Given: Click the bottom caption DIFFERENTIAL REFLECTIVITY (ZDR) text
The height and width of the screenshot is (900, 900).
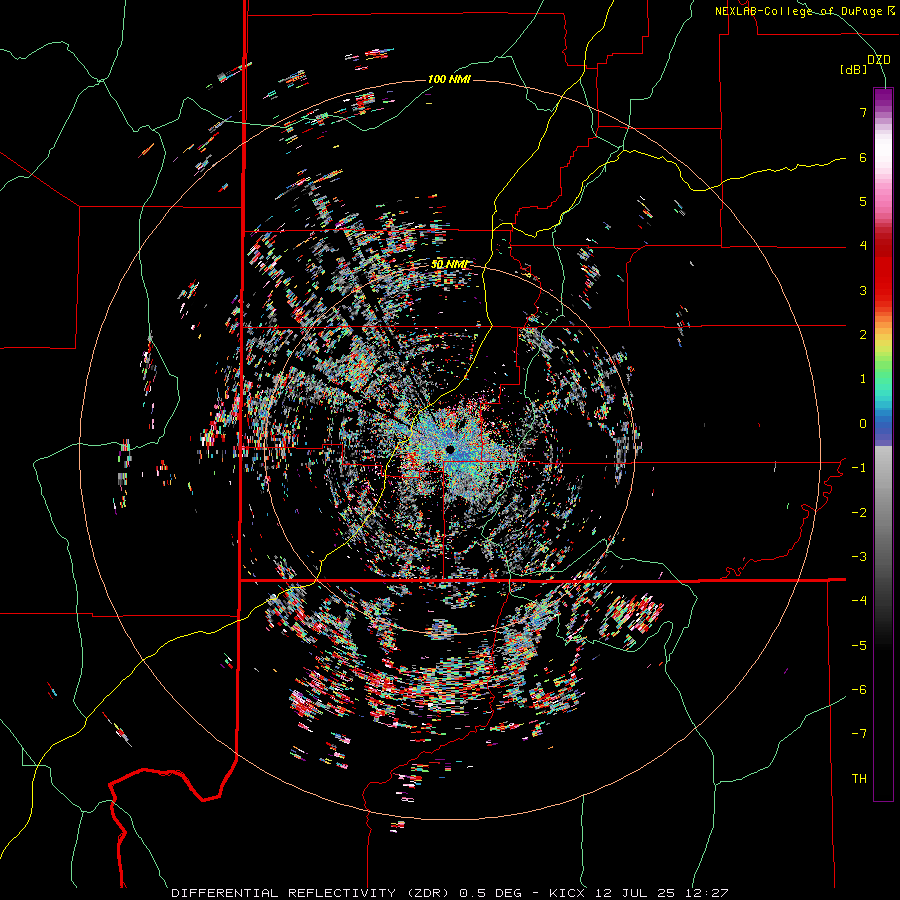Looking at the screenshot, I should pyautogui.click(x=312, y=893).
